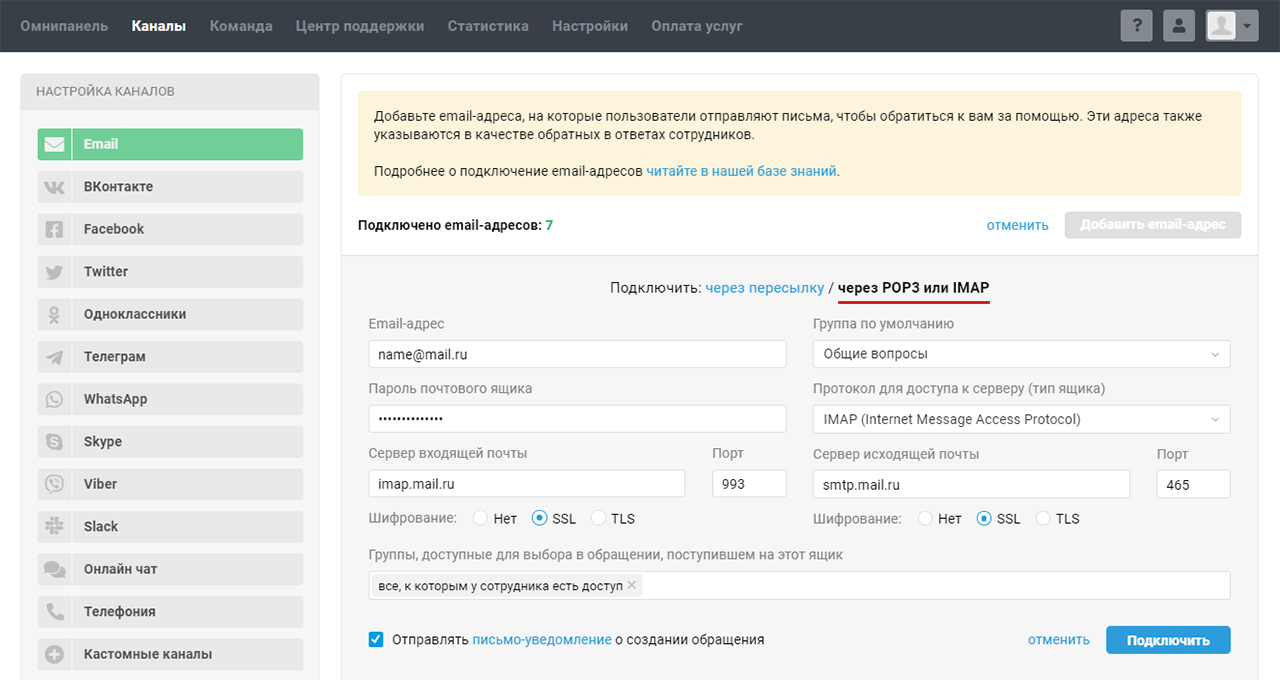Follow the читайте в нашей базе знаний link
This screenshot has width=1280, height=680.
pyautogui.click(x=741, y=171)
